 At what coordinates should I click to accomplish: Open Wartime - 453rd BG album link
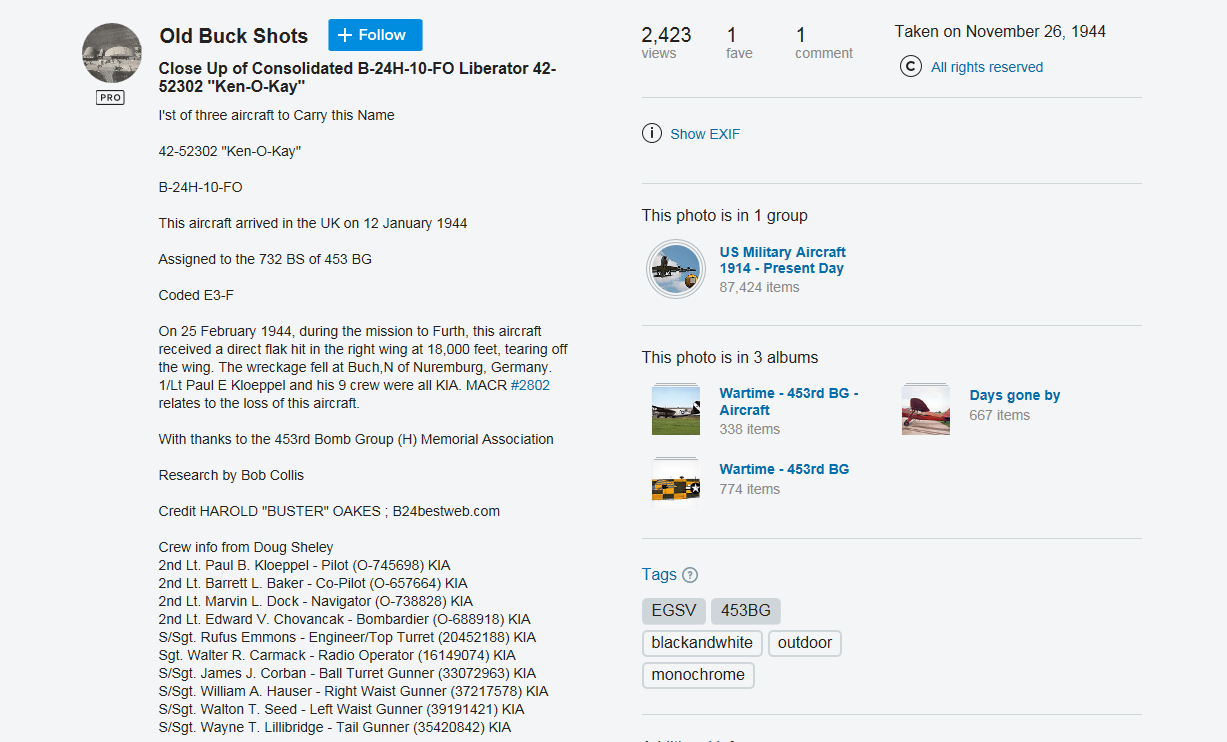[x=784, y=469]
